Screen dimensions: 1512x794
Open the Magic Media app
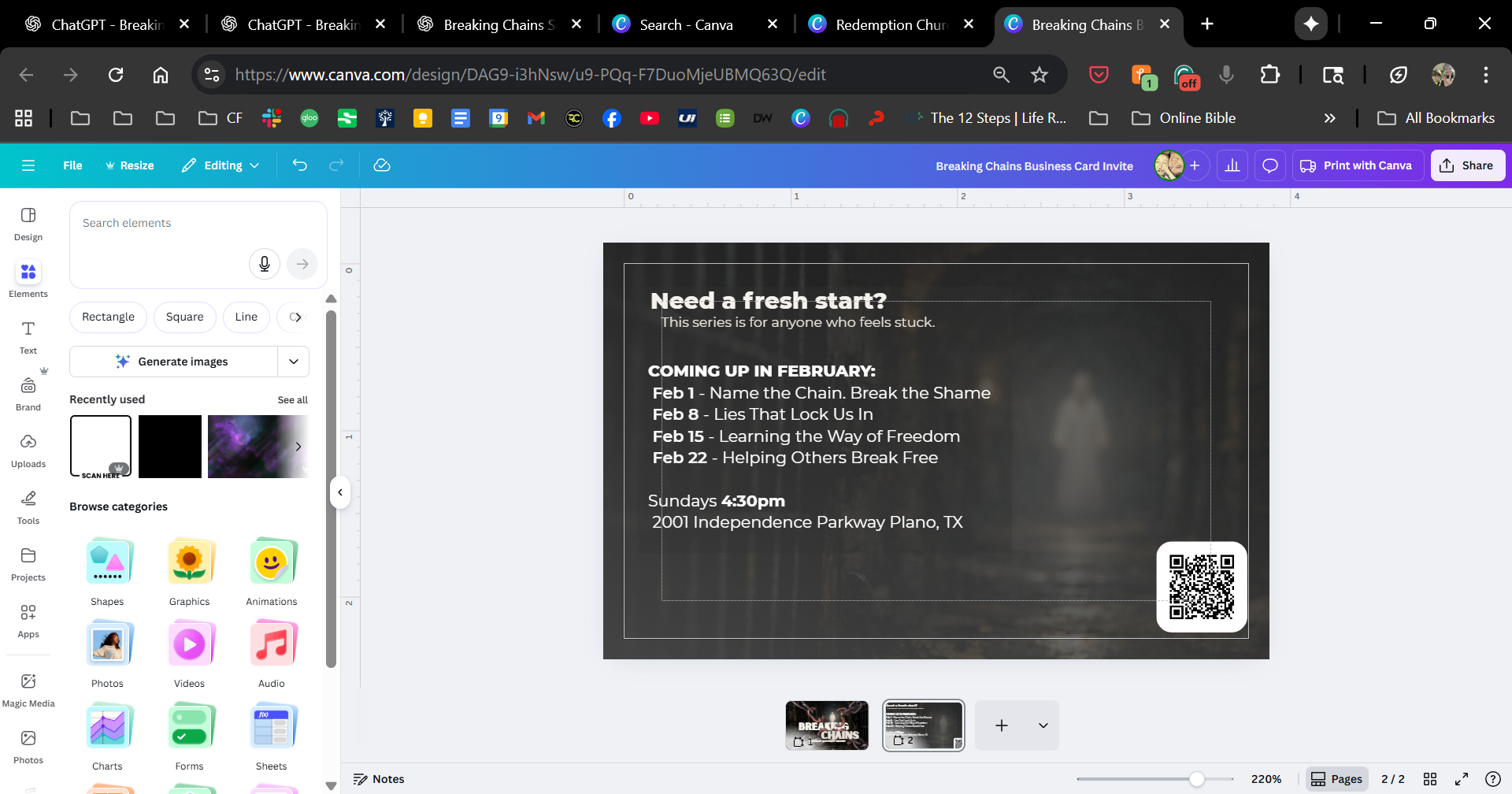pos(28,690)
